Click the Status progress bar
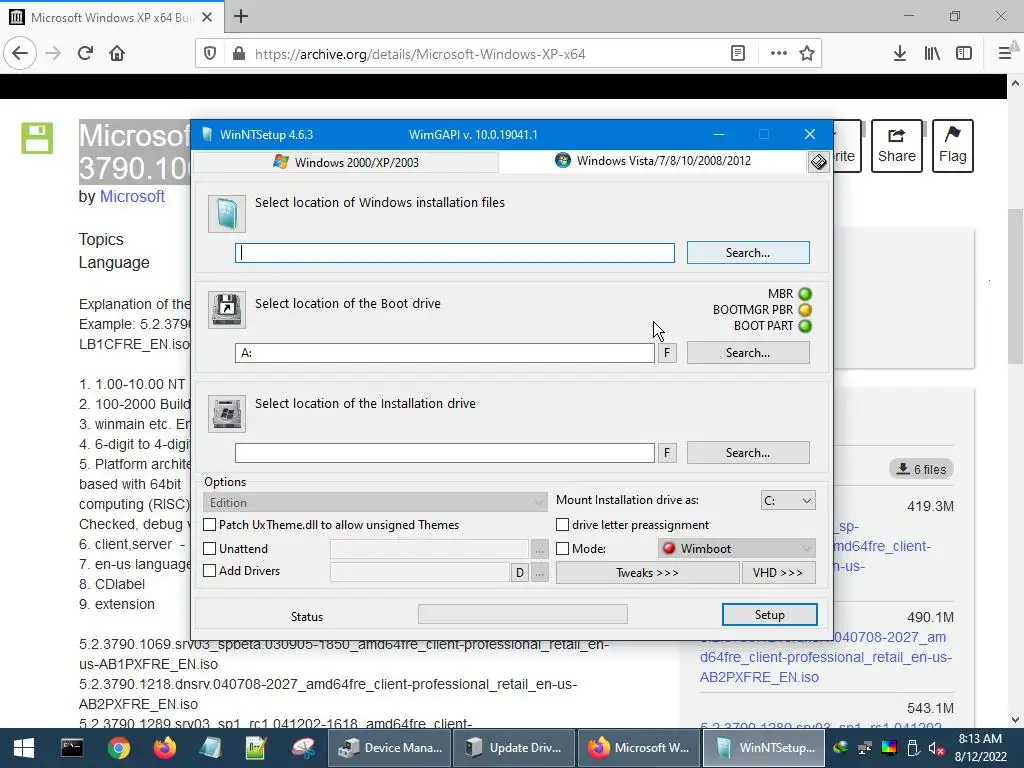The image size is (1024, 768). [522, 614]
